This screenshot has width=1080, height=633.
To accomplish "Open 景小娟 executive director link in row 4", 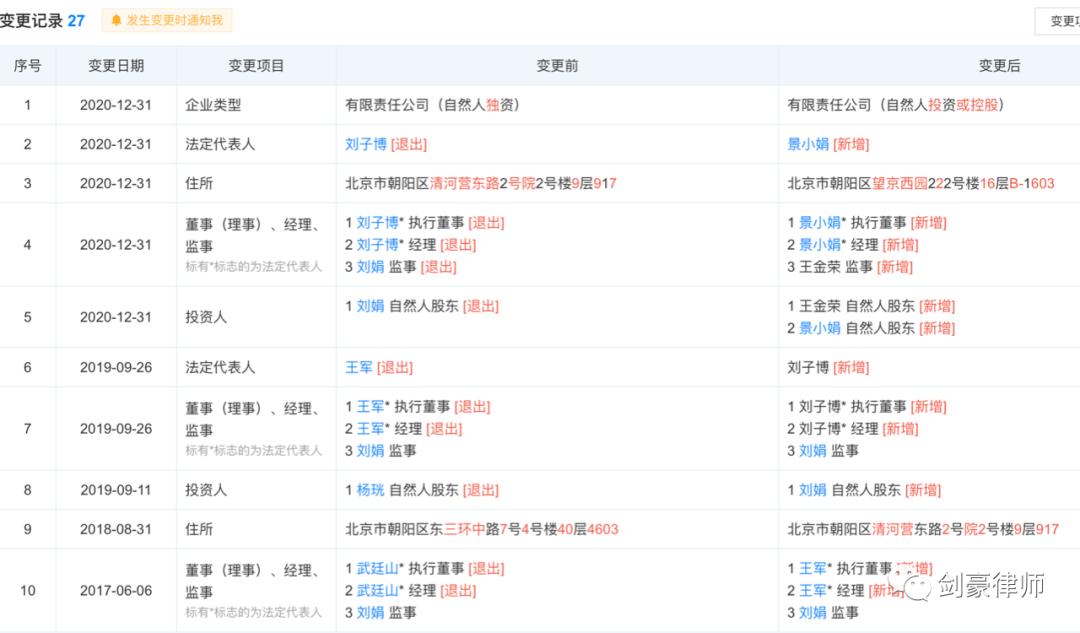I will pos(822,222).
